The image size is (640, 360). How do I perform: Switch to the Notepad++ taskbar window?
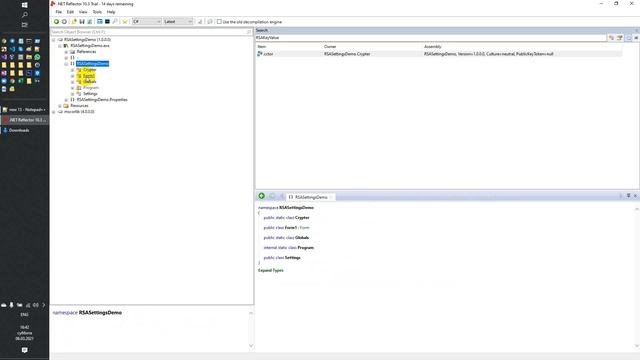pos(24,109)
